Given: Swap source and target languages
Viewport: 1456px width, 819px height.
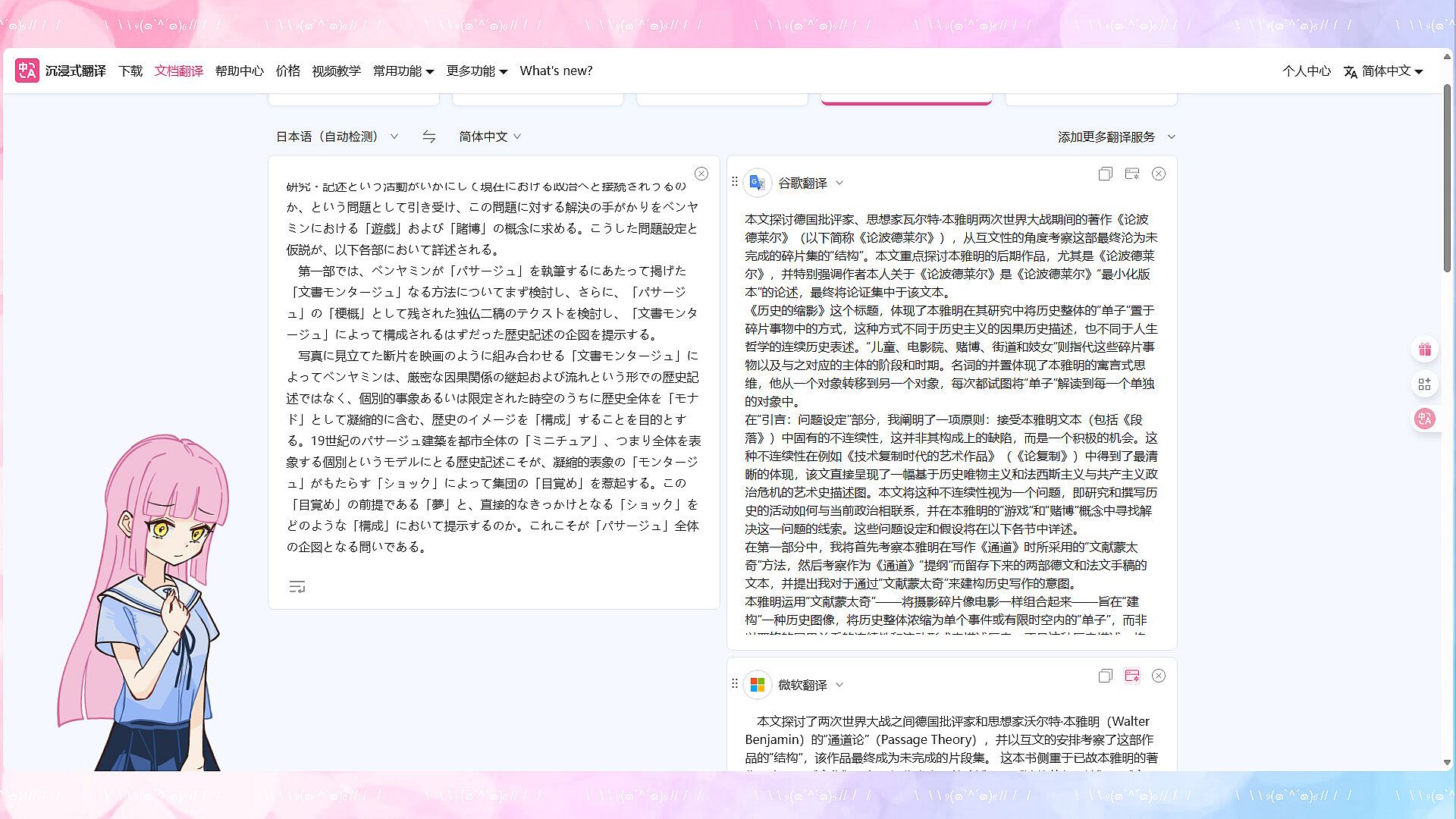Looking at the screenshot, I should point(428,136).
